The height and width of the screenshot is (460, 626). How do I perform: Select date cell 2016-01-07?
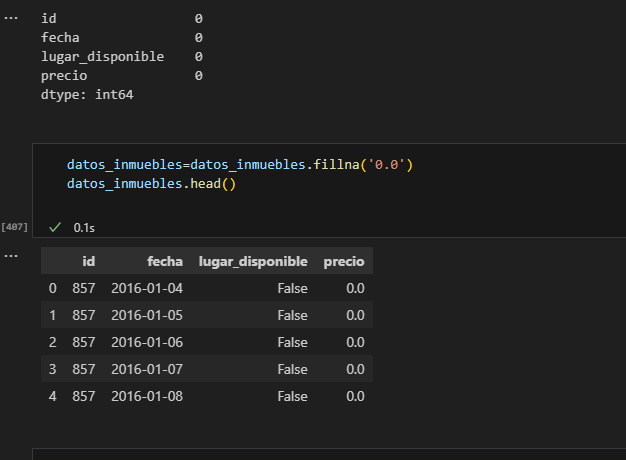point(147,369)
